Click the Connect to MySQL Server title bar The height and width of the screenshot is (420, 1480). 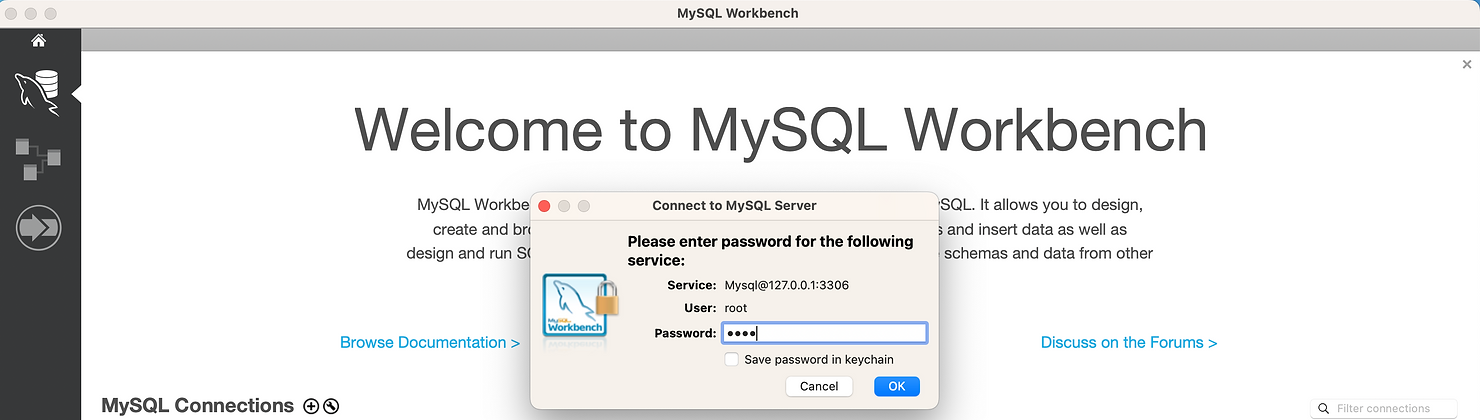[x=734, y=206]
